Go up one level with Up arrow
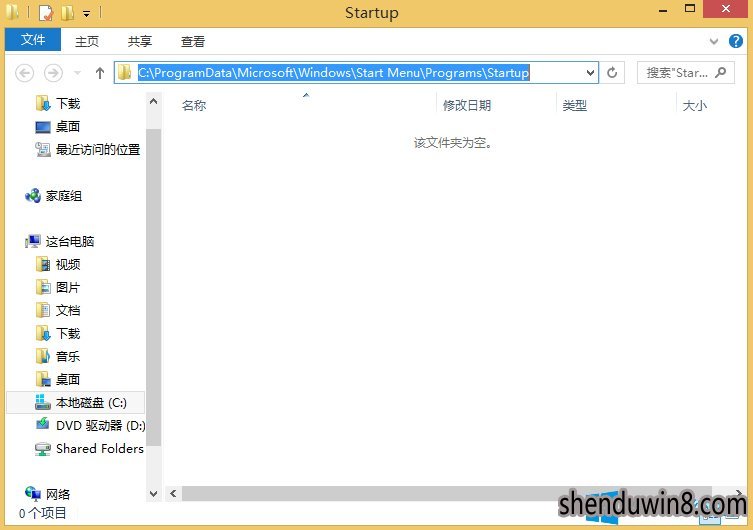The width and height of the screenshot is (753, 530). pyautogui.click(x=100, y=73)
